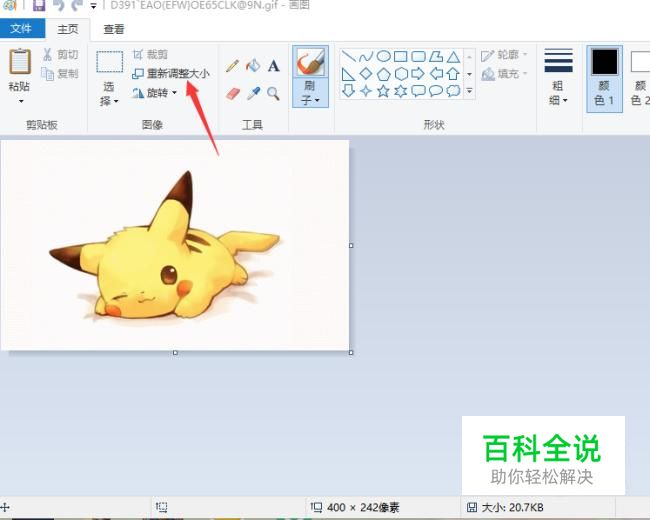
Task: Select the Curve shape
Action: tap(366, 56)
